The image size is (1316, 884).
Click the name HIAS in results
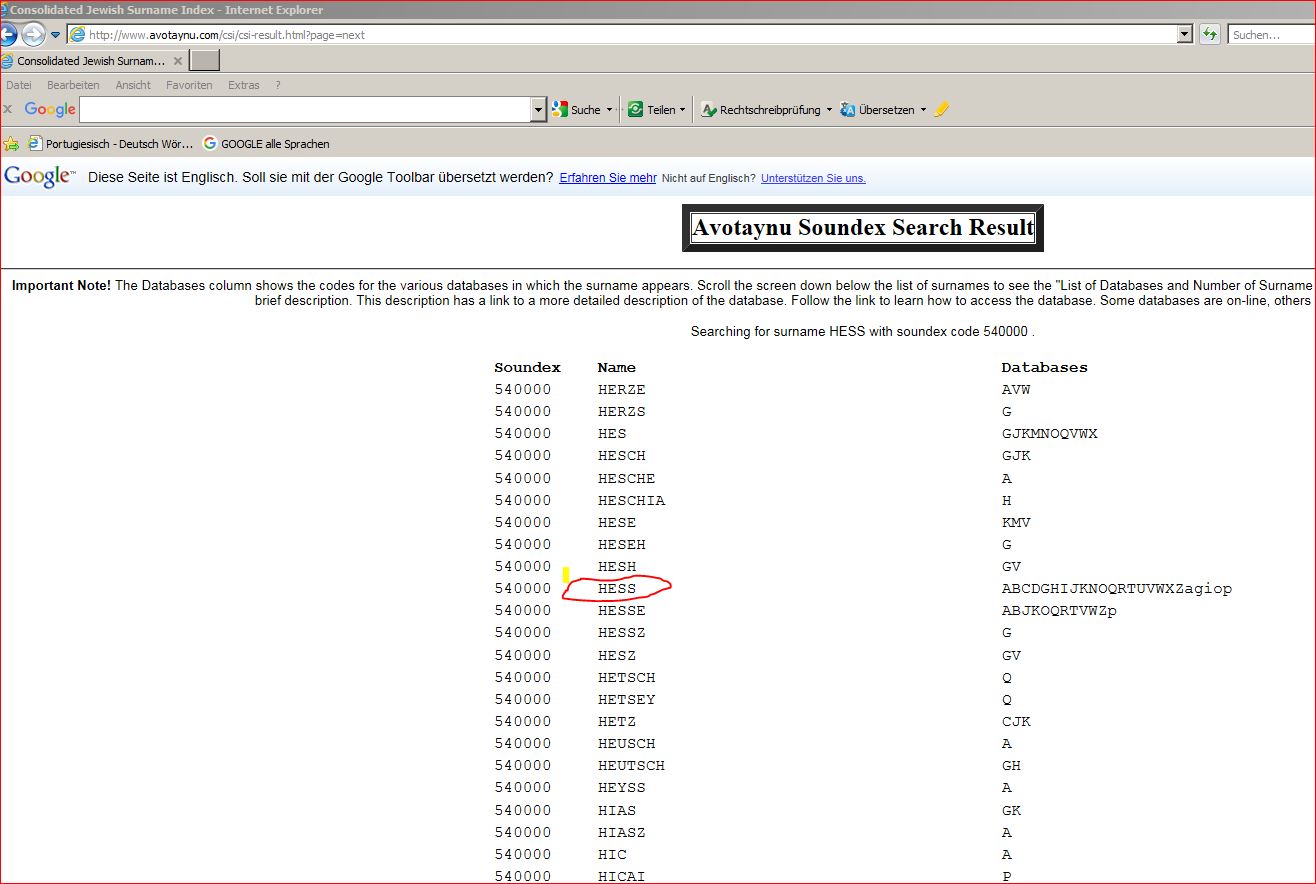[617, 810]
